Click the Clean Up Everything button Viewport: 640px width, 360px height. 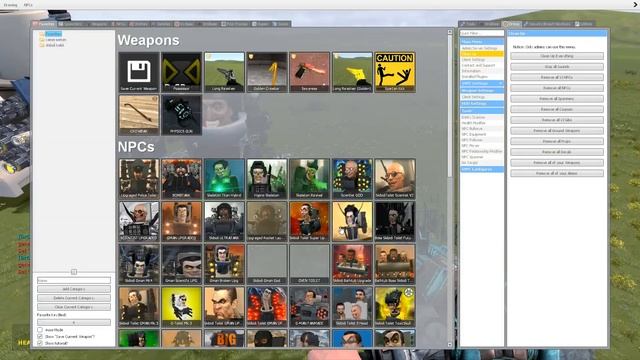(557, 56)
